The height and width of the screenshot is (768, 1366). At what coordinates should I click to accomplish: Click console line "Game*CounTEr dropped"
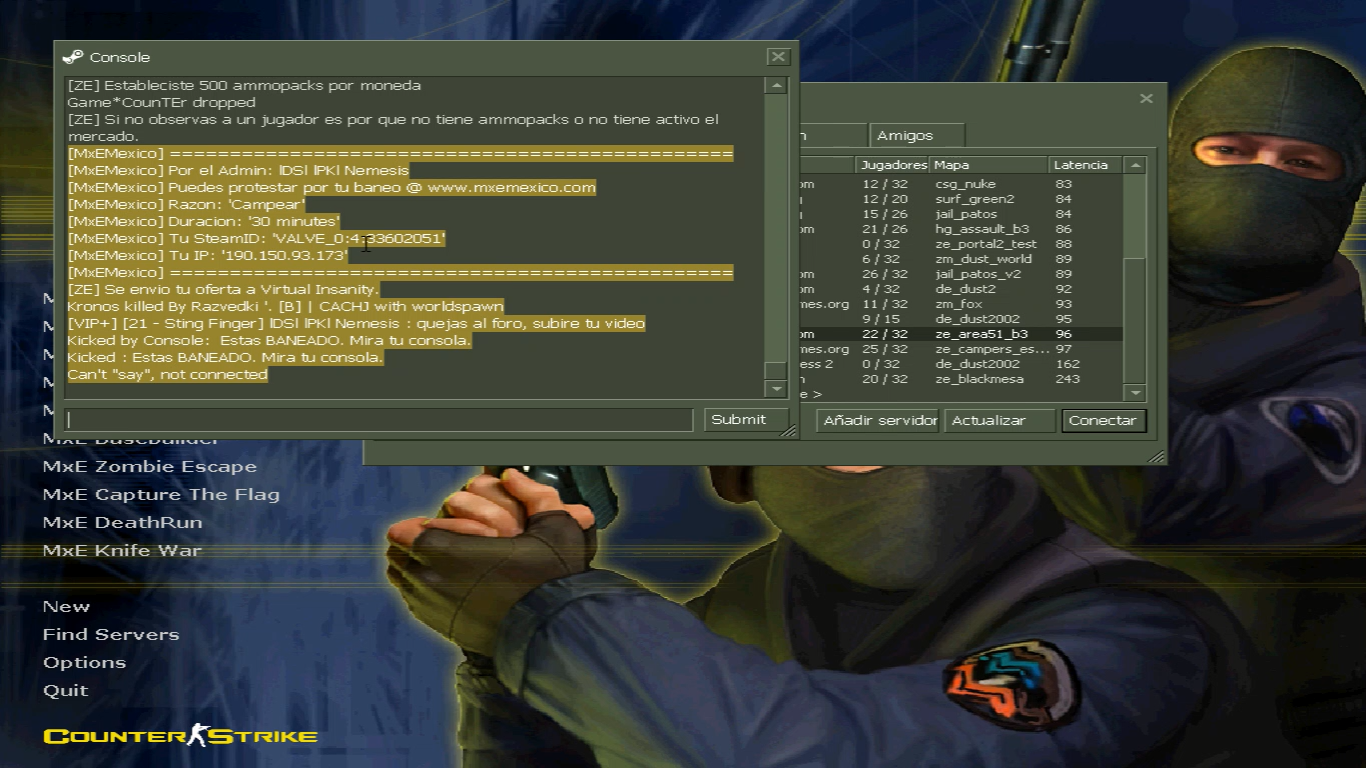[x=161, y=102]
